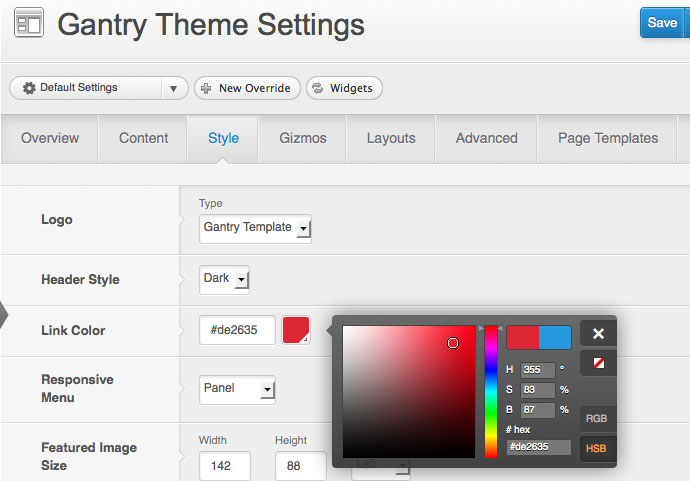Switch color picker to HSB mode

click(x=598, y=450)
